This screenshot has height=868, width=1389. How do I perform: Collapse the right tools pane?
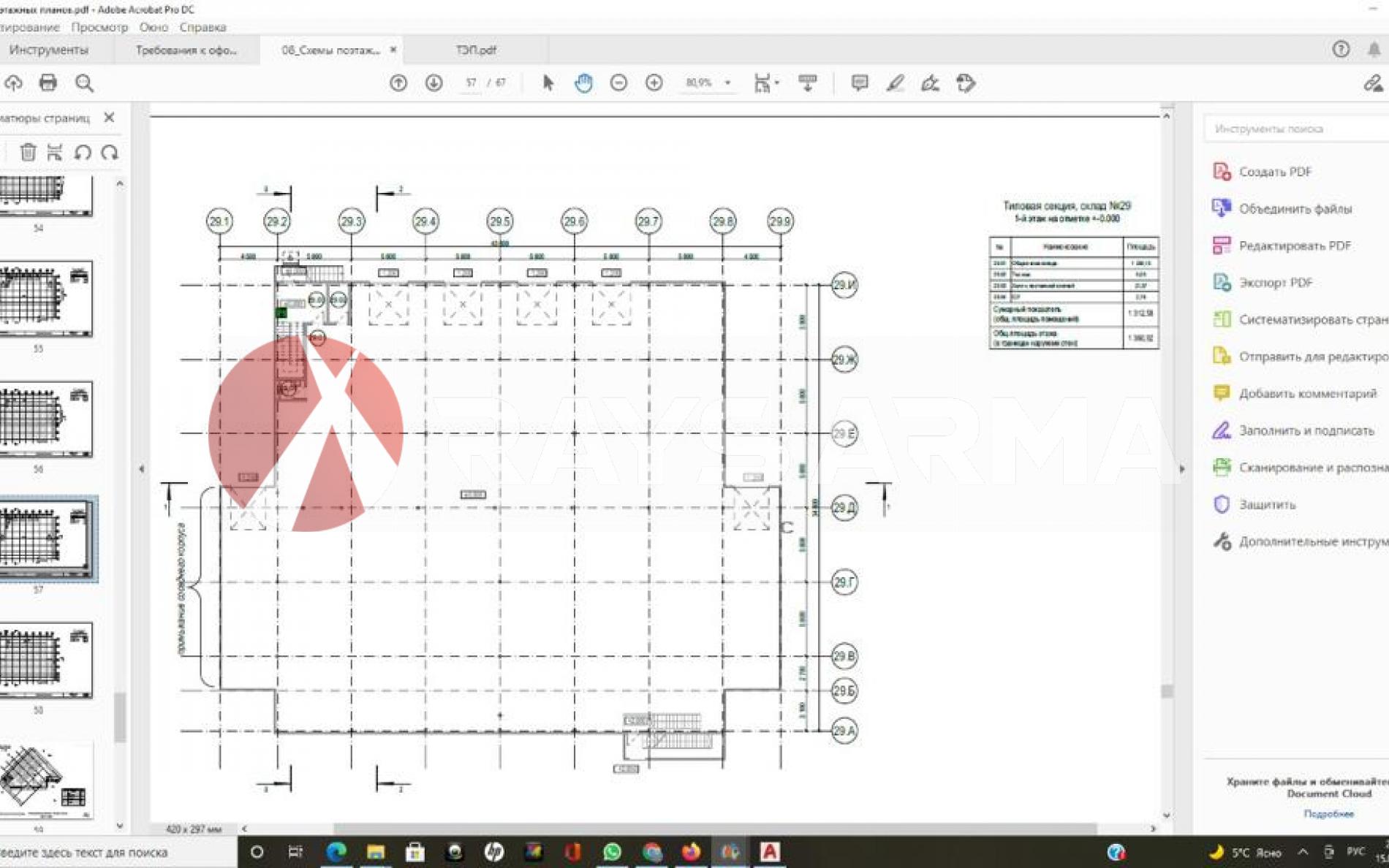1182,469
